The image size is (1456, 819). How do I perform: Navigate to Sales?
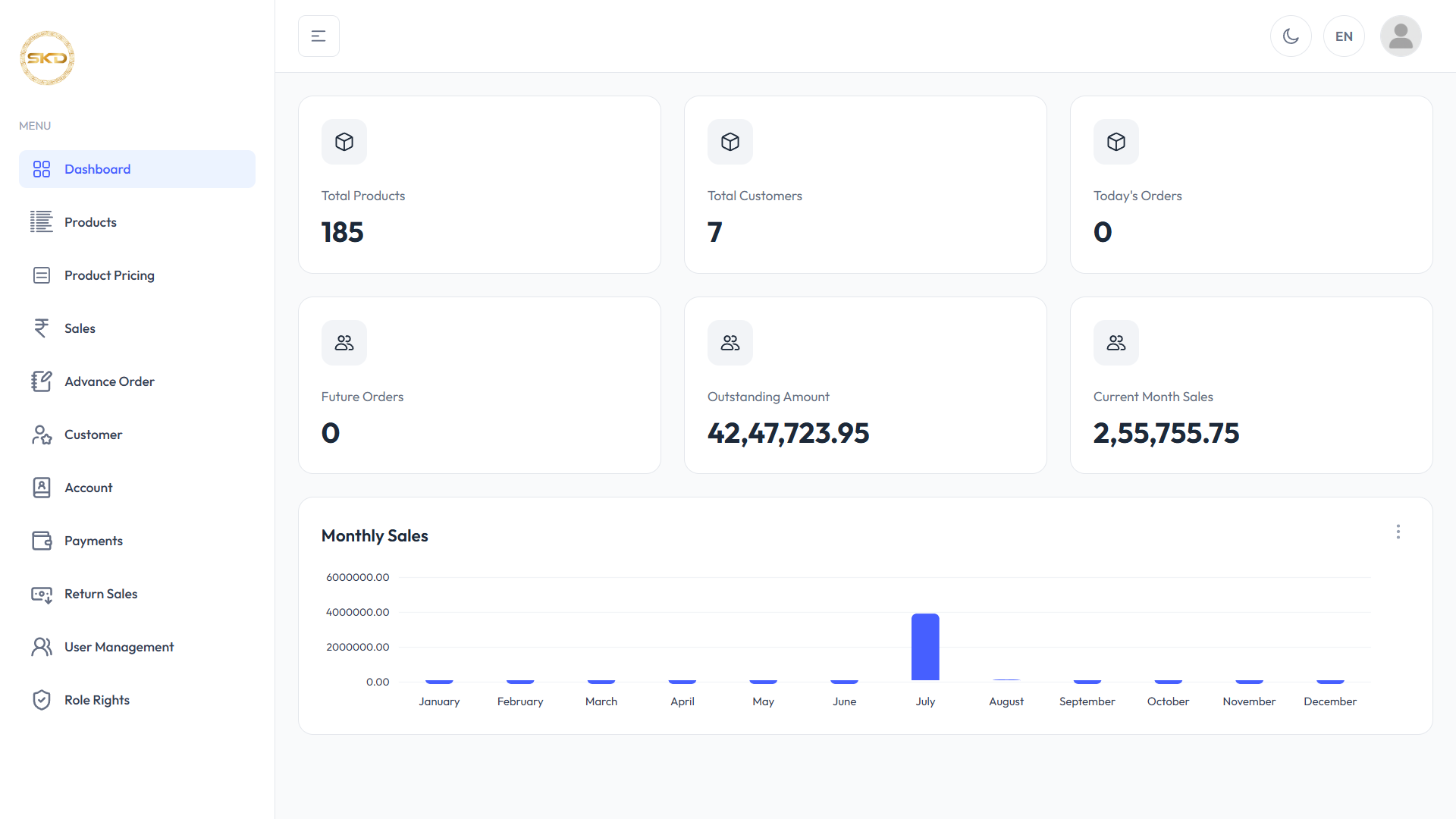(x=137, y=328)
